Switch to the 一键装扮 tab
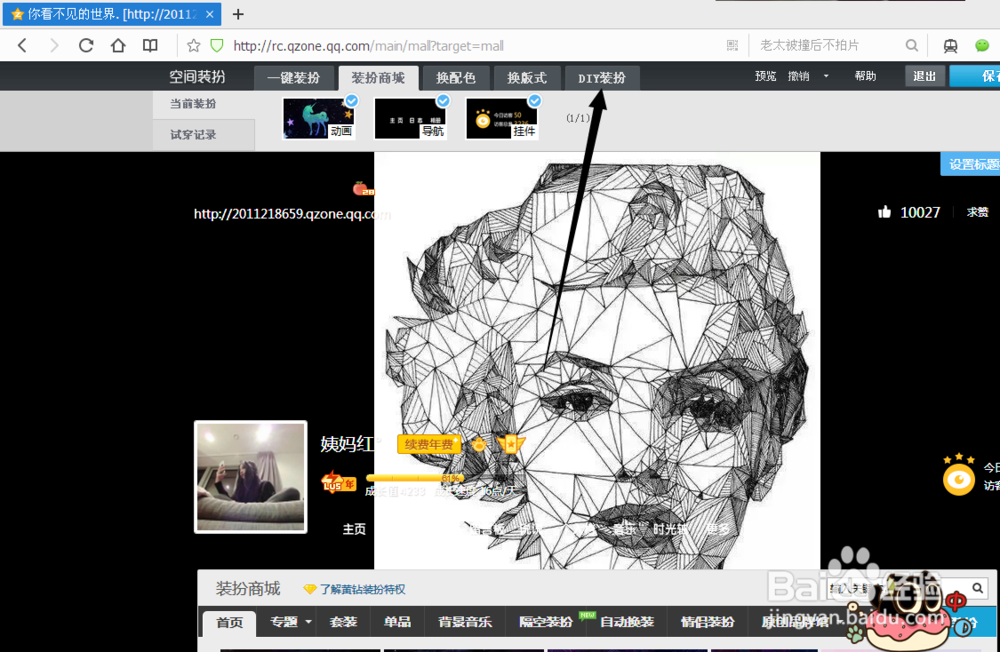Screen dimensions: 1000x652 [293, 78]
